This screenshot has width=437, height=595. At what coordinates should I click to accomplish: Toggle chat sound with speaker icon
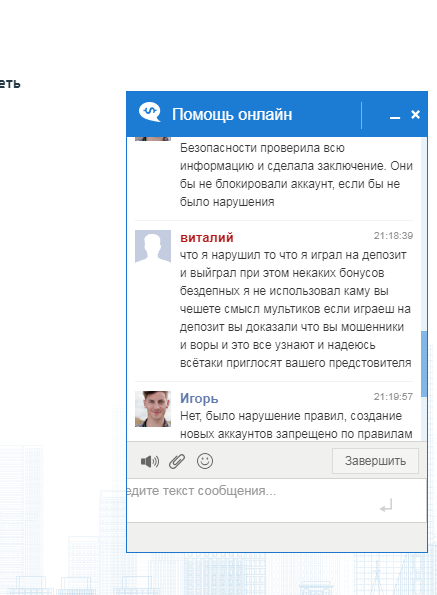[150, 461]
